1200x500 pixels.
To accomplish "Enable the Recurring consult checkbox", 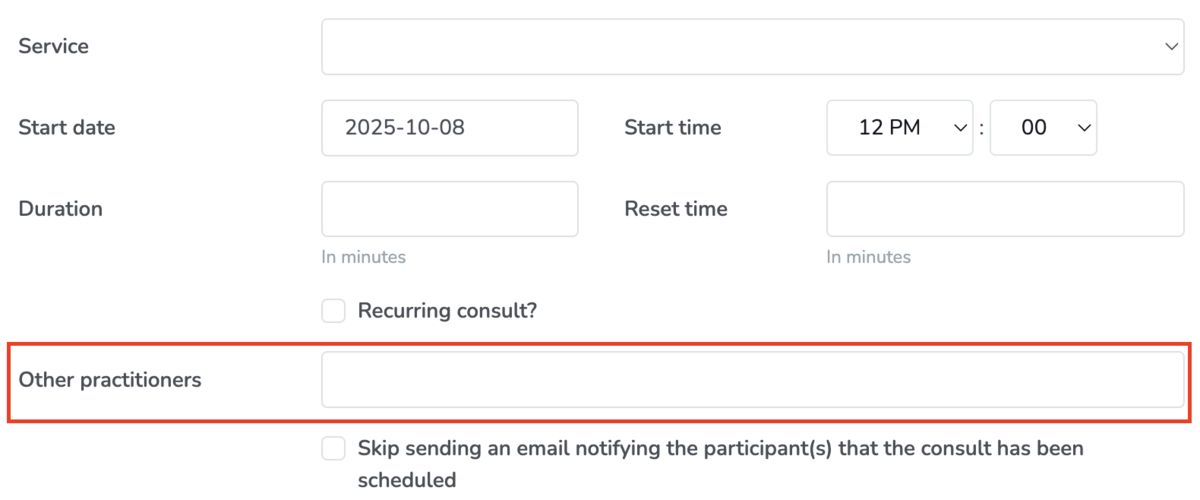I will coord(333,311).
